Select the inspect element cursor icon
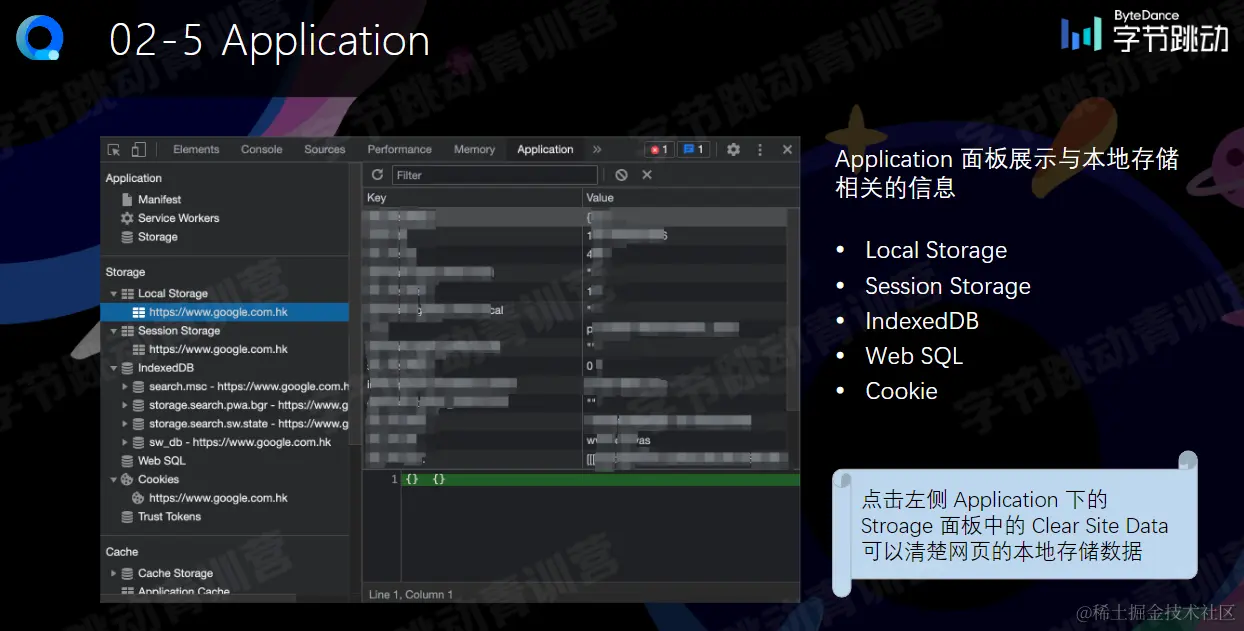Viewport: 1244px width, 631px height. click(x=112, y=148)
